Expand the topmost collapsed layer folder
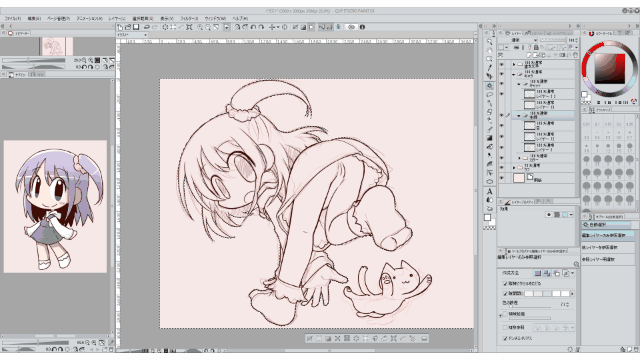This screenshot has width=640, height=360. pyautogui.click(x=514, y=64)
